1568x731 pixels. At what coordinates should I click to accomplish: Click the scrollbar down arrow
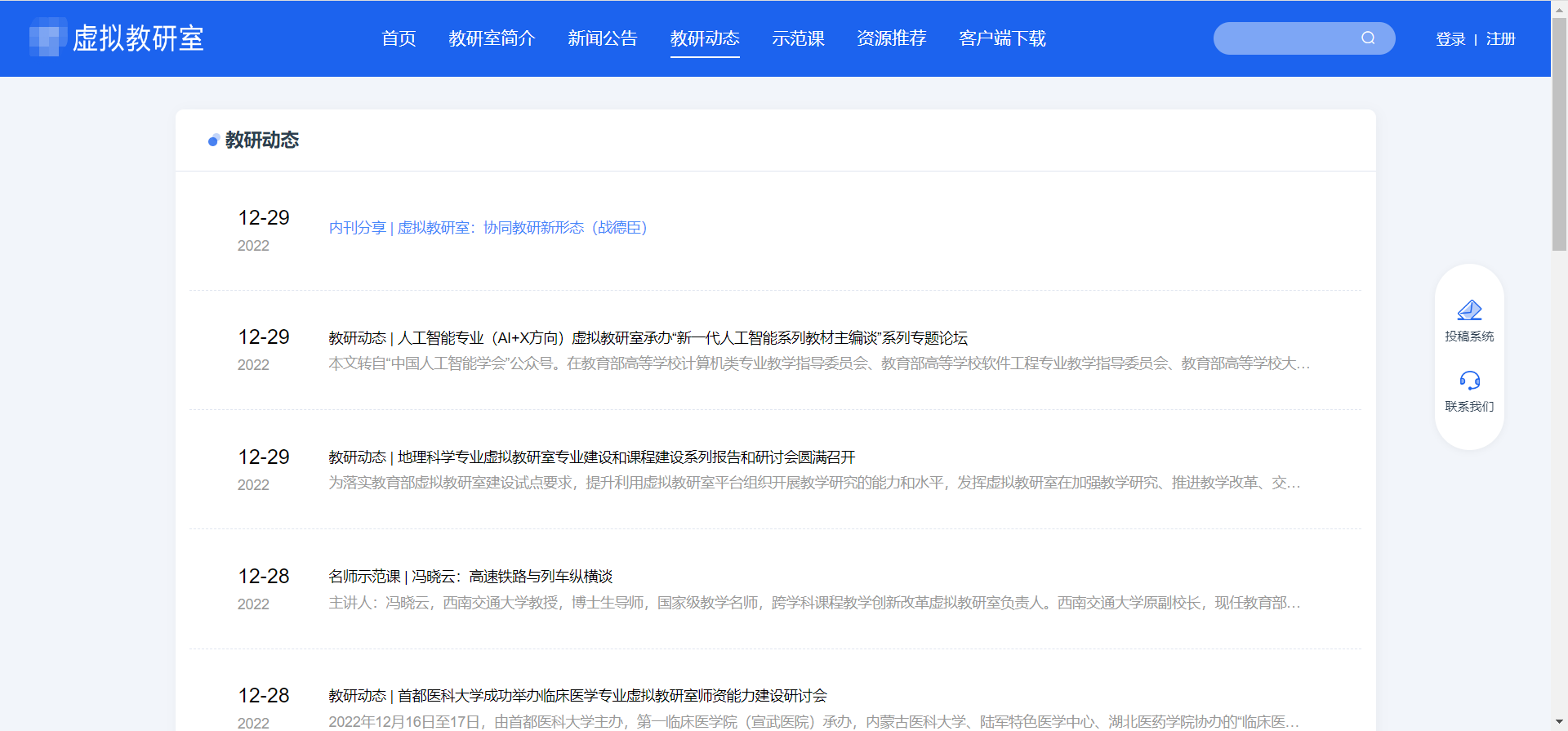pyautogui.click(x=1559, y=722)
